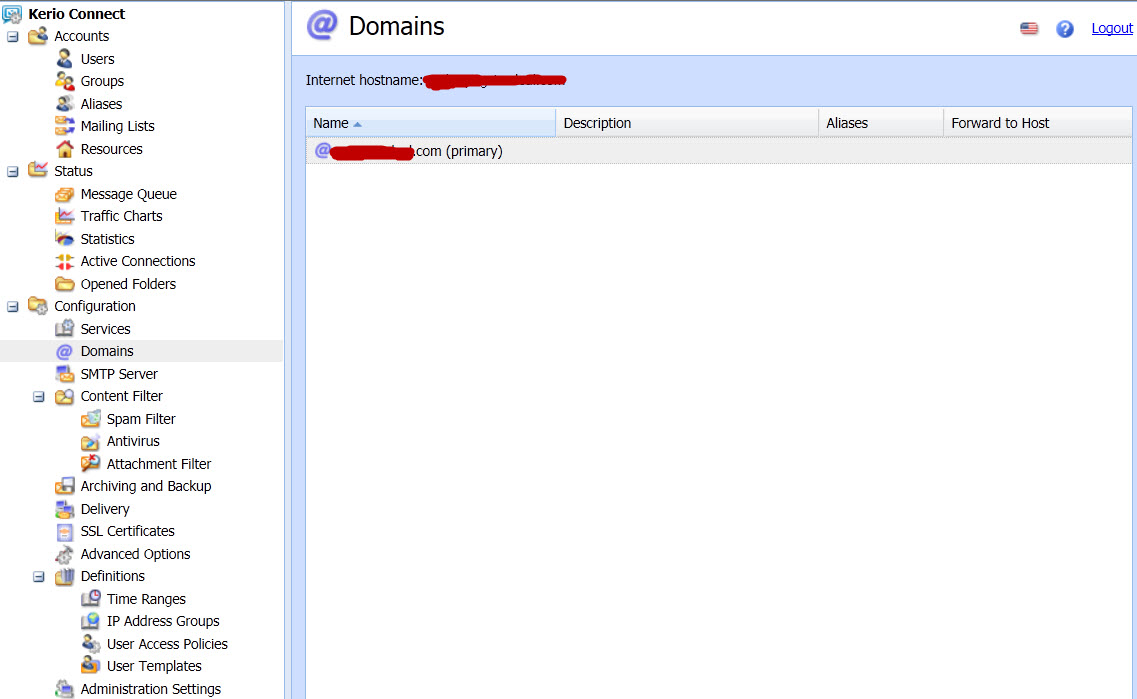Select the Time Ranges icon
The image size is (1137, 699).
91,598
